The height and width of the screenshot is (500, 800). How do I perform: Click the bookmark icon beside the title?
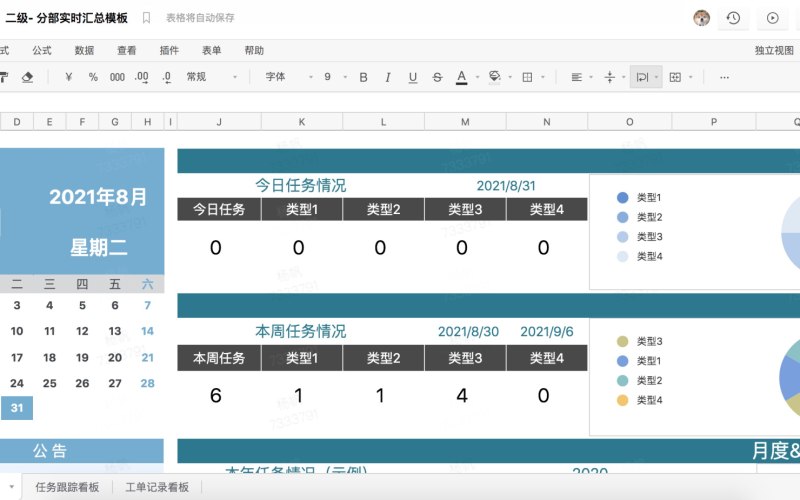click(x=146, y=18)
